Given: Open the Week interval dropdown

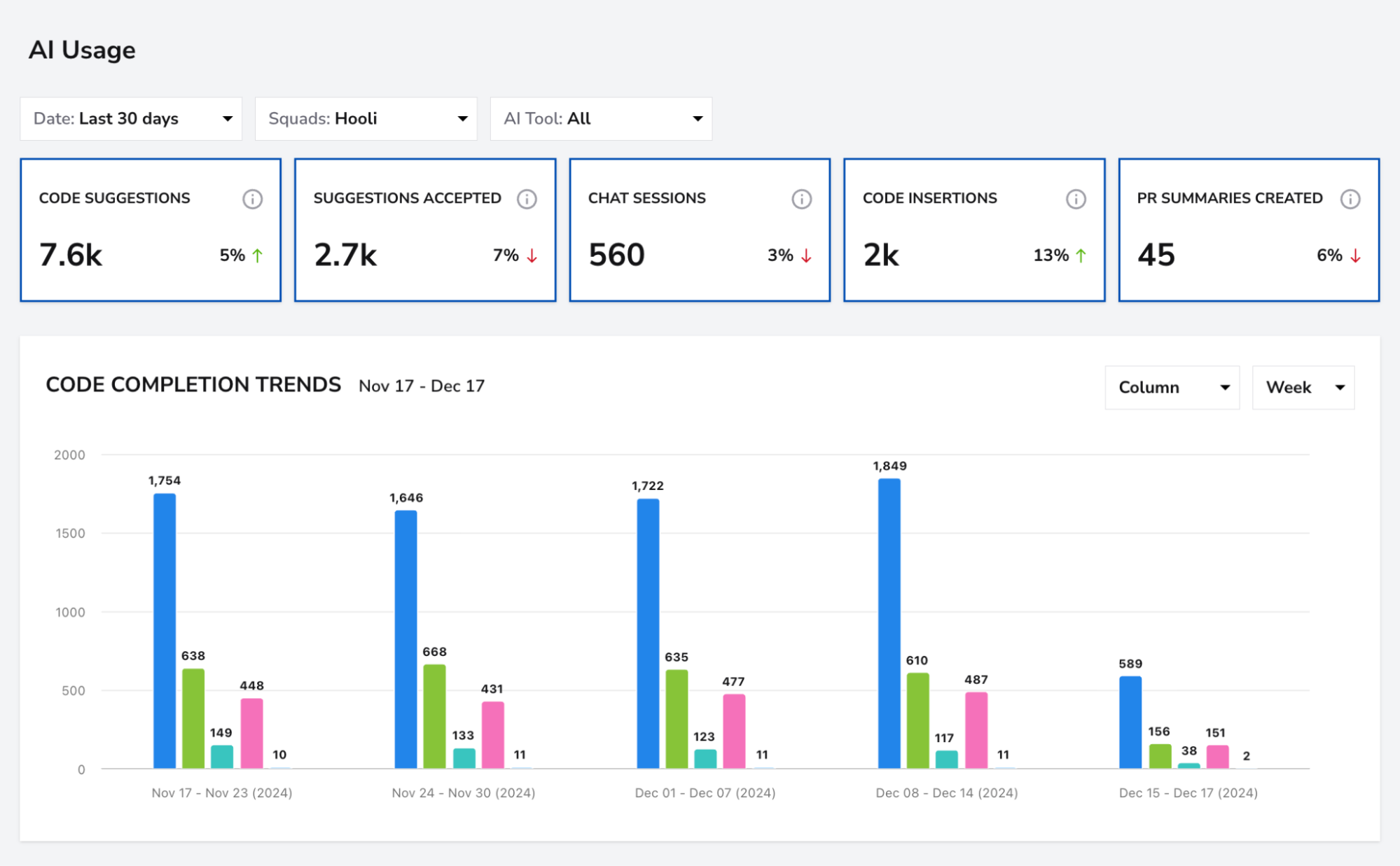Looking at the screenshot, I should coord(1303,387).
